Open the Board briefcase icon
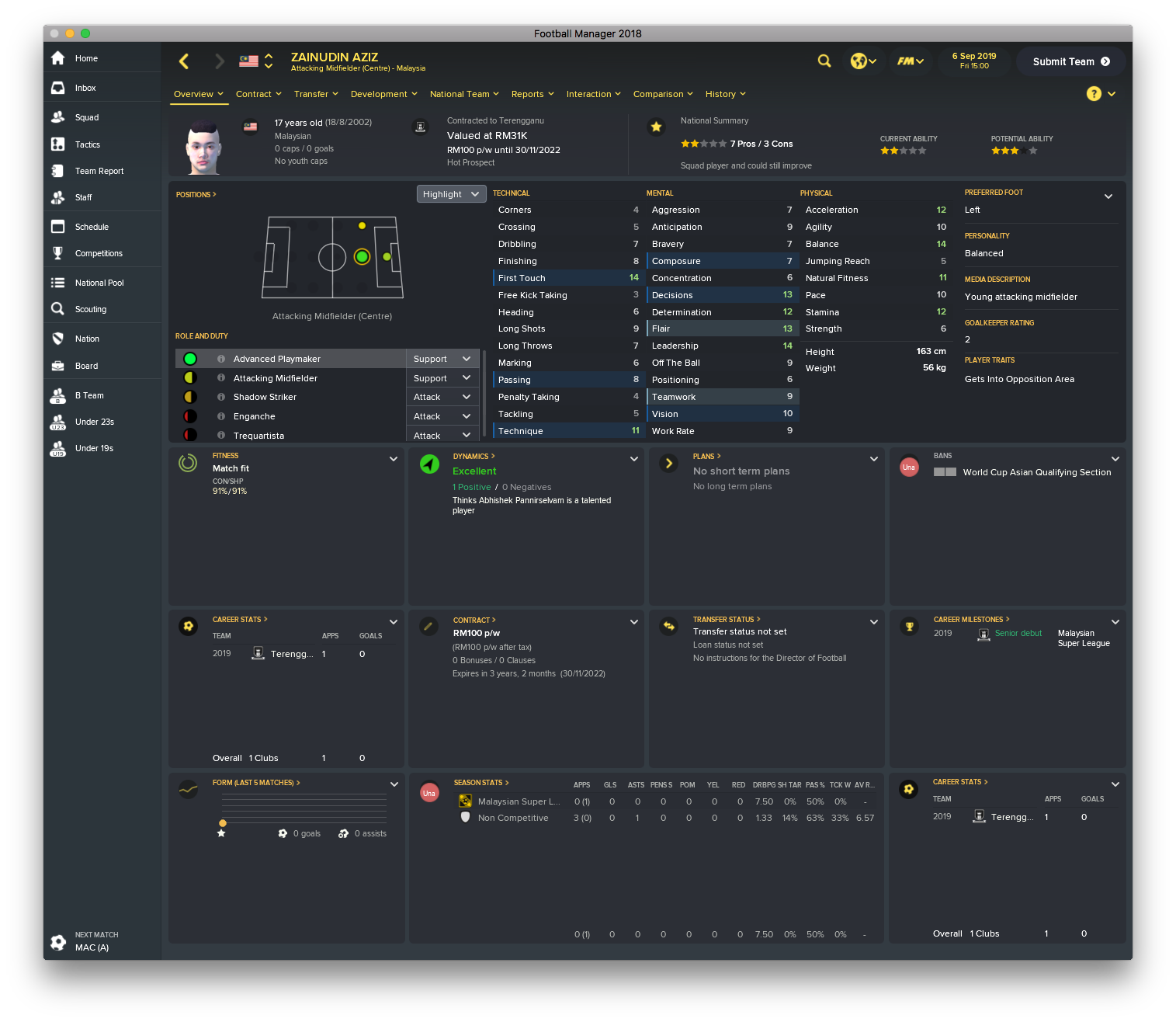The width and height of the screenshot is (1176, 1022). pyautogui.click(x=57, y=366)
